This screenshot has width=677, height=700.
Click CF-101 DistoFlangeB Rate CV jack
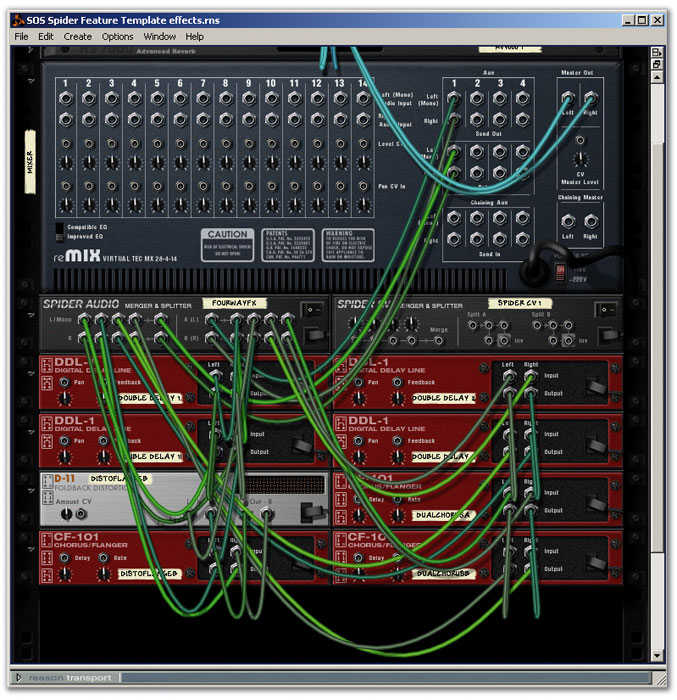click(x=104, y=558)
